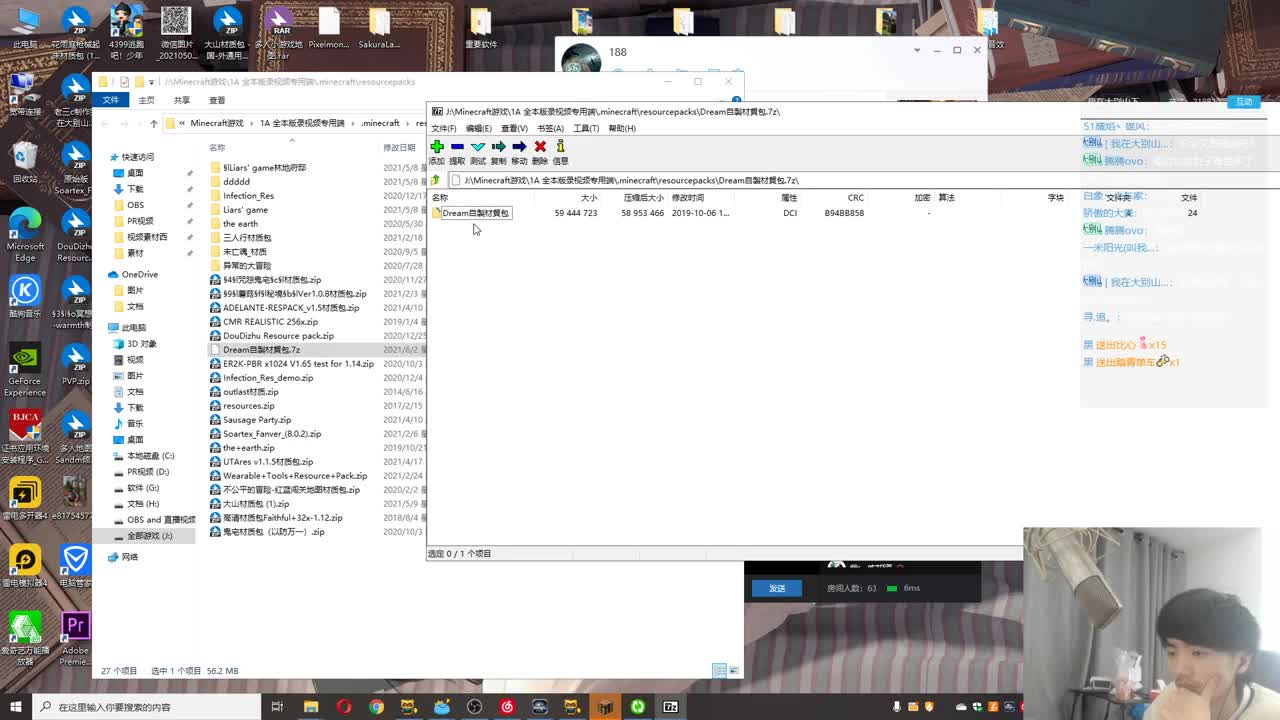
Task: Click the up-one-level folder arrow in 7-Zip
Action: tap(435, 180)
